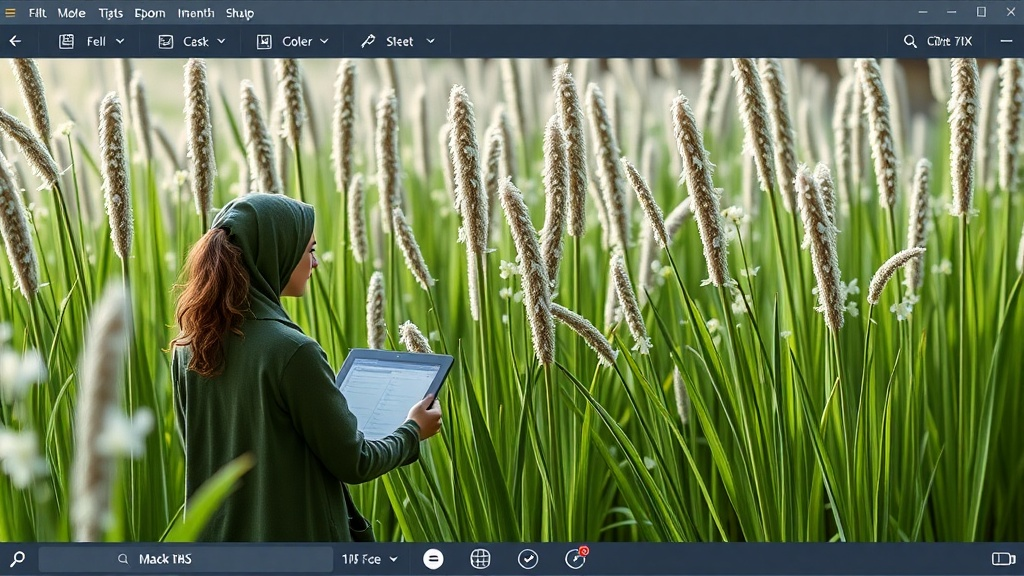Click the dash button right of Clint 7IX
1024x576 pixels.
pyautogui.click(x=1005, y=41)
